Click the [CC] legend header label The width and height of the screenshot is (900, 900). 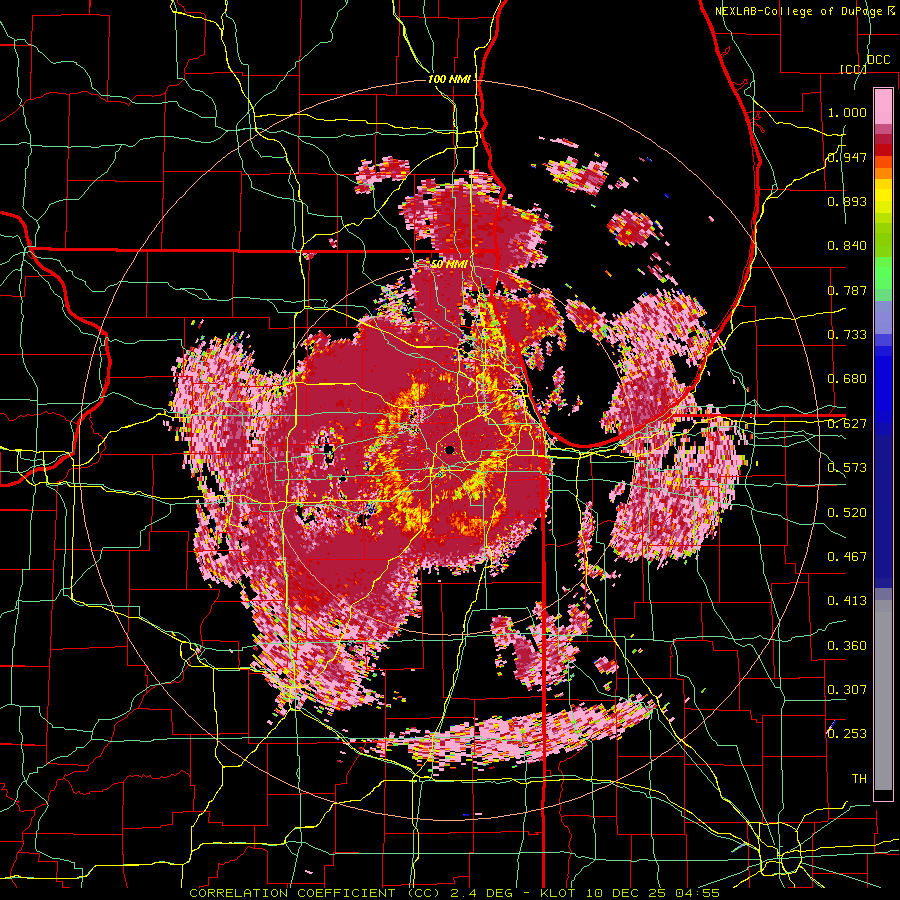coord(853,69)
